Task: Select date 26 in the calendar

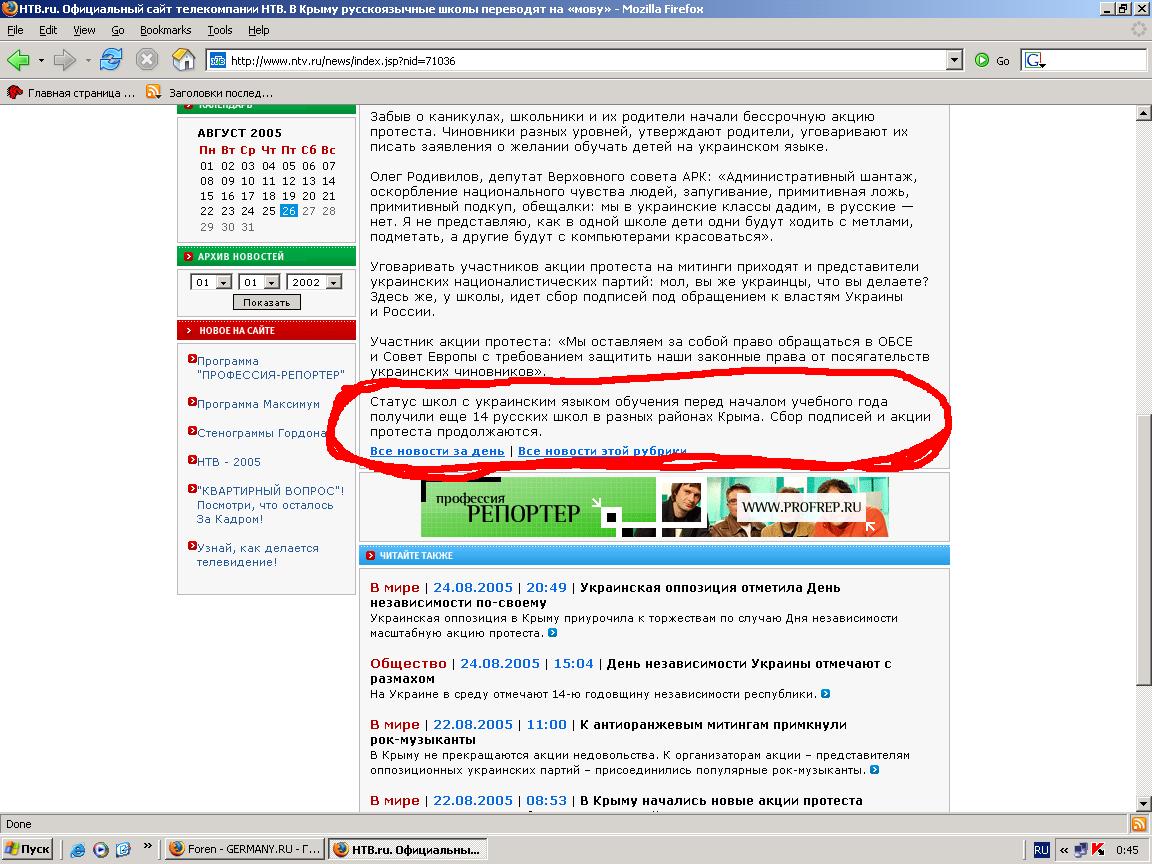Action: pyautogui.click(x=289, y=211)
